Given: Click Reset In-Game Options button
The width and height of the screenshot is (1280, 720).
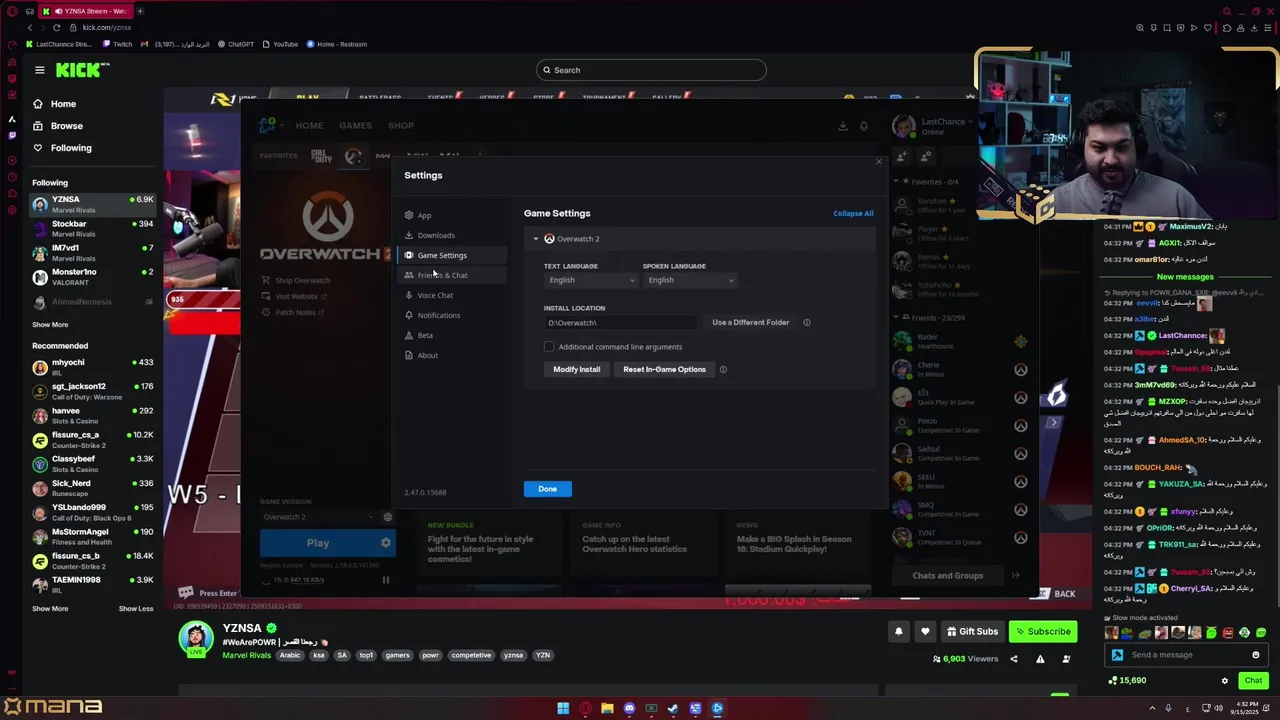Looking at the screenshot, I should click(x=664, y=370).
